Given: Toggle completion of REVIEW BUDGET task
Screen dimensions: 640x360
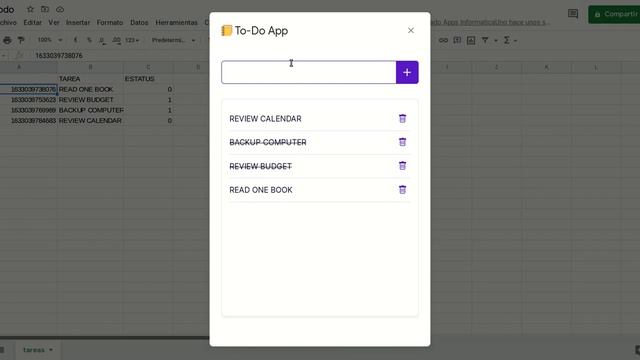Looking at the screenshot, I should point(260,167).
